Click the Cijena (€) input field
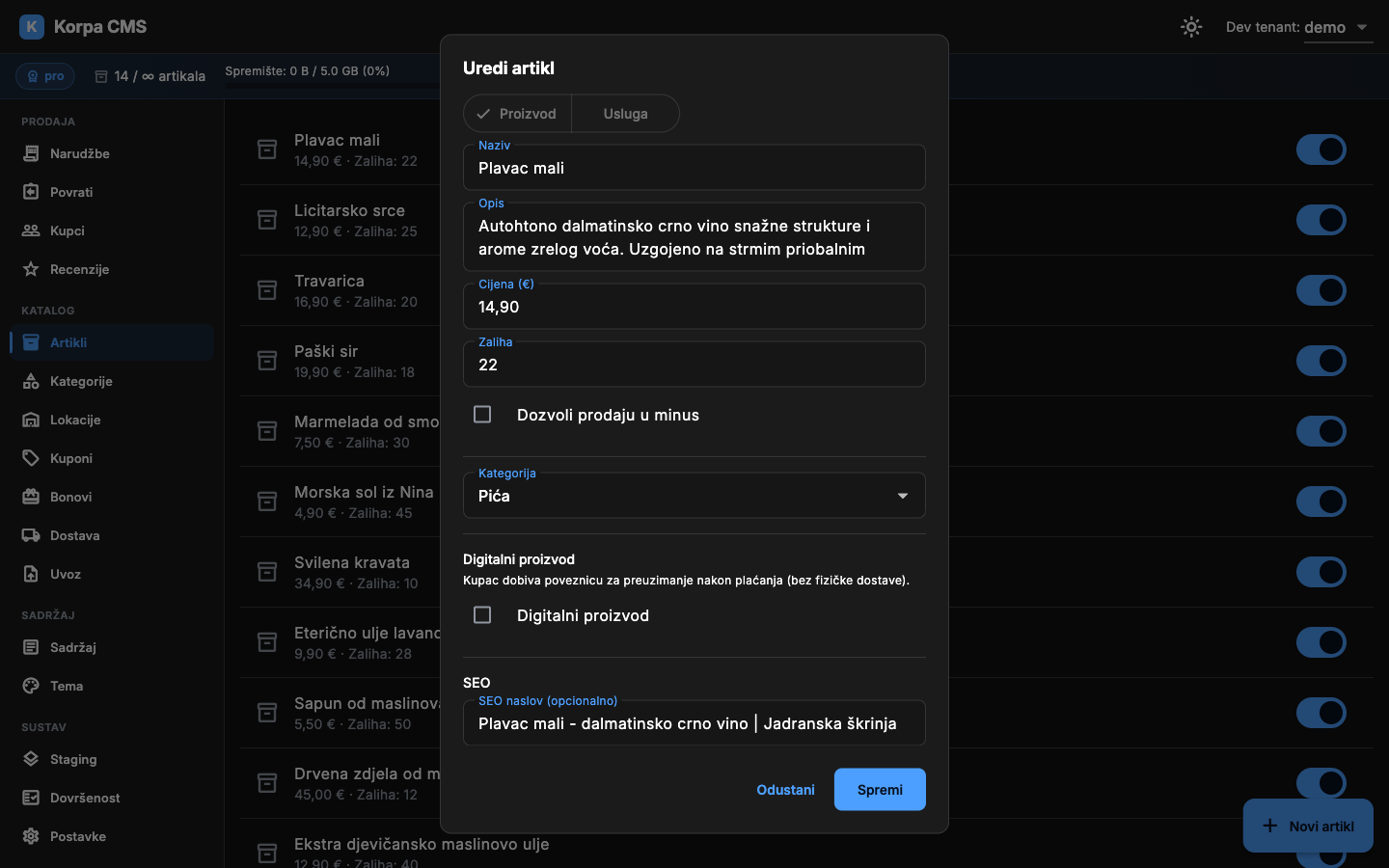This screenshot has height=868, width=1389. [x=694, y=307]
